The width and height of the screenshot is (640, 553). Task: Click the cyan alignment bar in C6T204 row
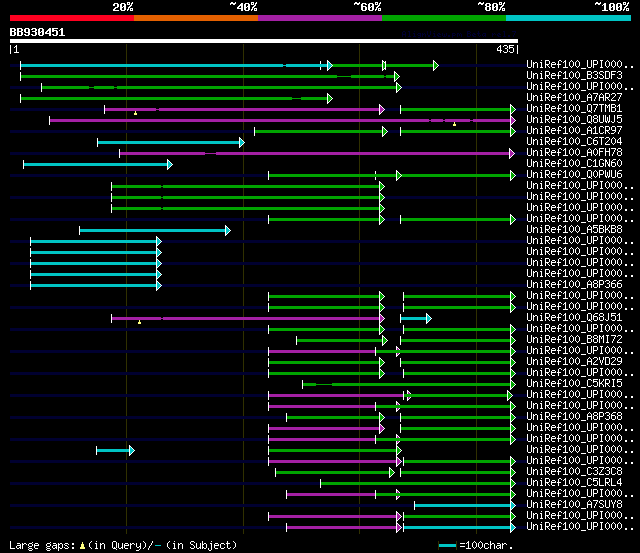[x=169, y=142]
